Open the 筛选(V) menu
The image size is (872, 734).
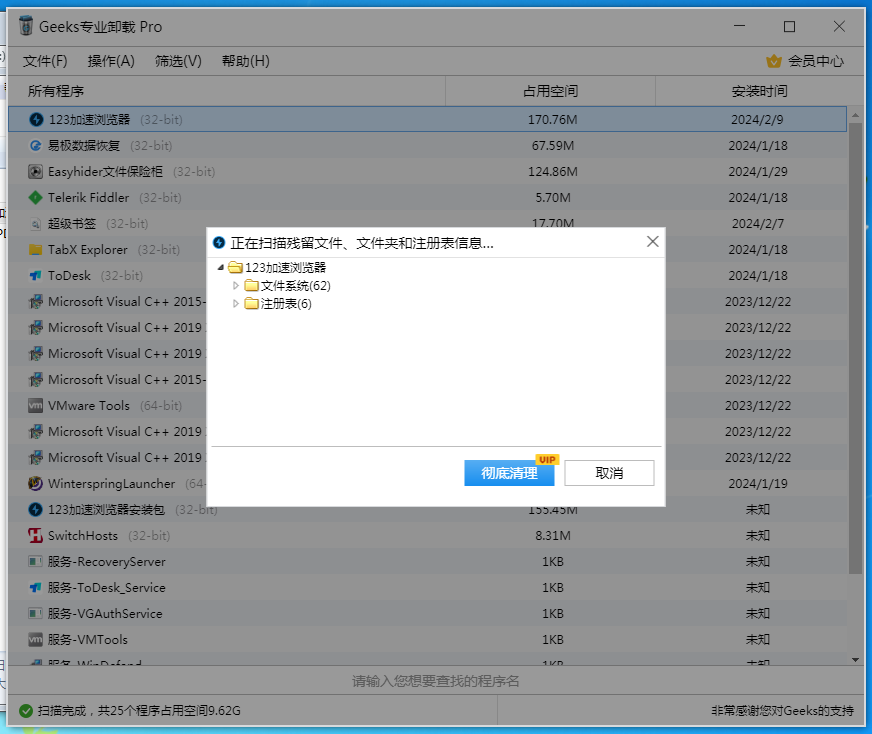(x=179, y=61)
